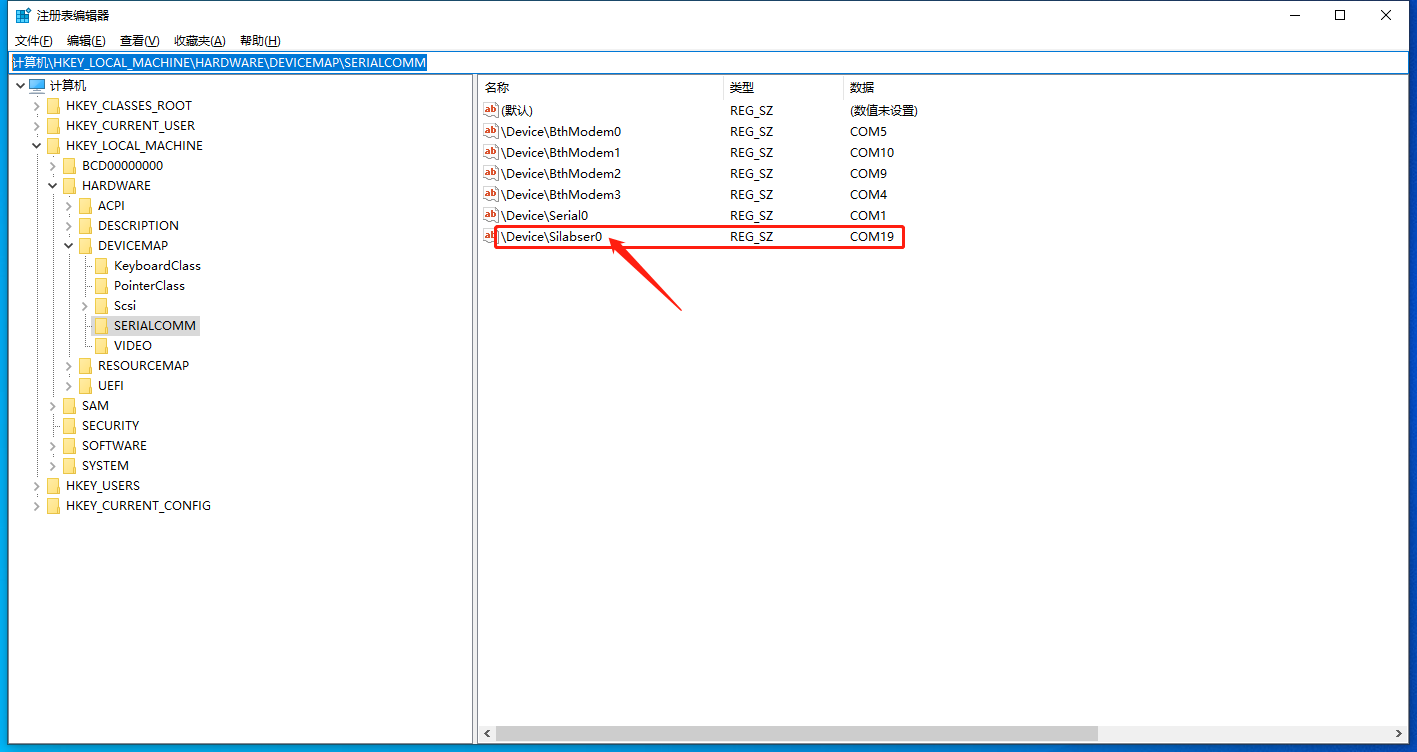1417x752 pixels.
Task: Click the horizontal scrollbar right arrow
Action: point(1398,734)
